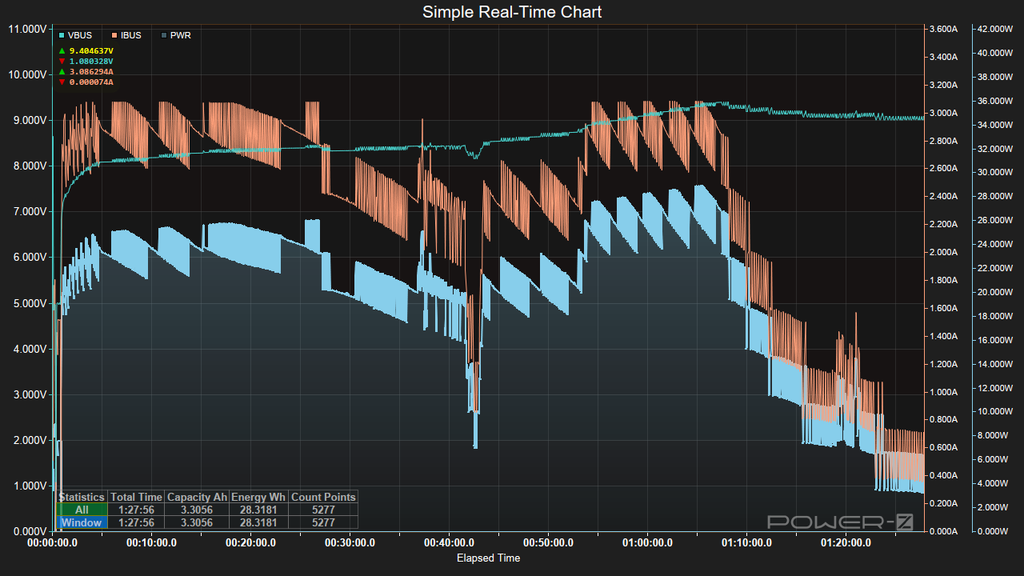The width and height of the screenshot is (1024, 576).
Task: Click the Simple Real-Time Chart title
Action: (x=512, y=12)
